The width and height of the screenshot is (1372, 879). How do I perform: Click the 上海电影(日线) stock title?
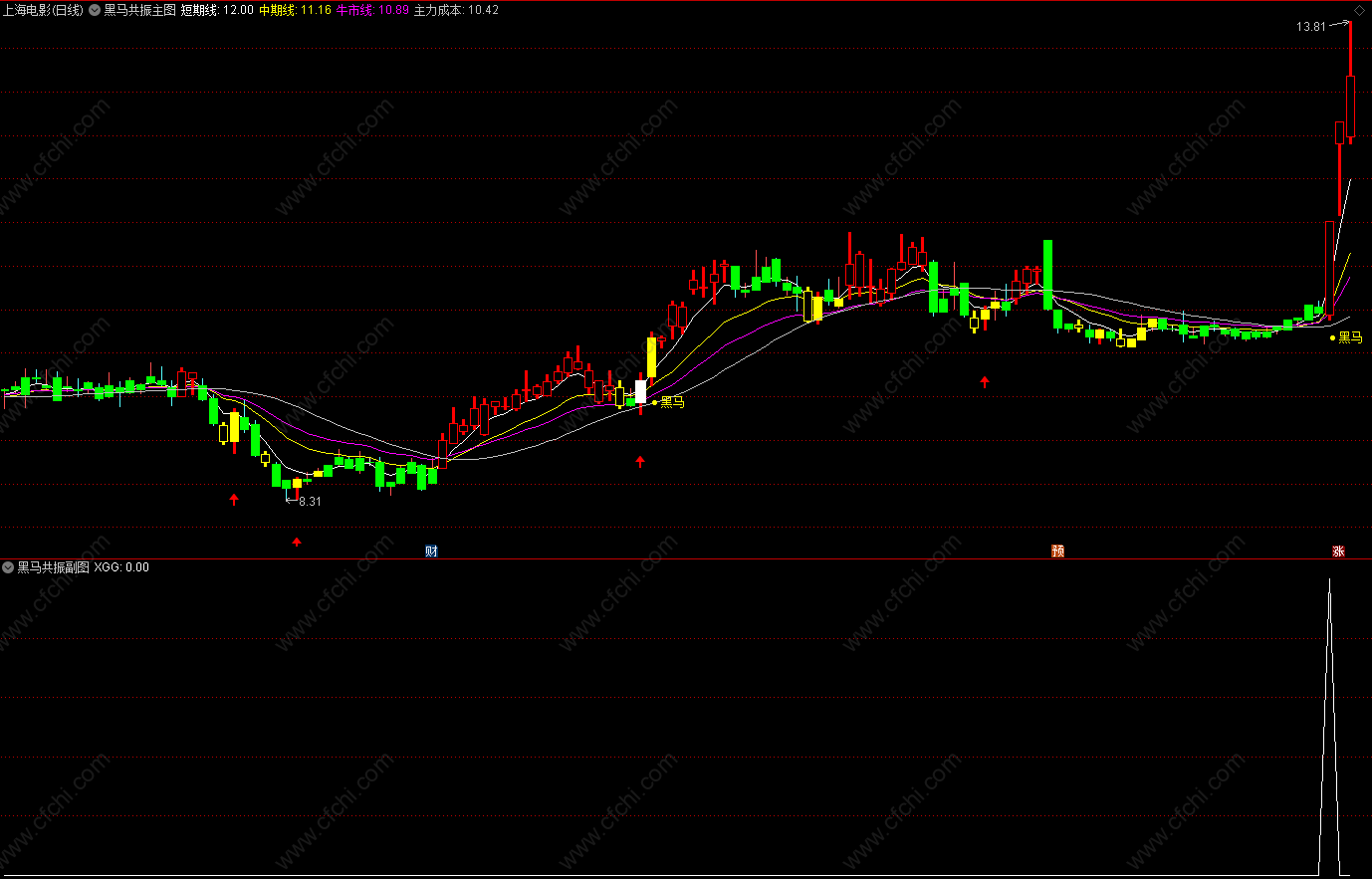43,10
